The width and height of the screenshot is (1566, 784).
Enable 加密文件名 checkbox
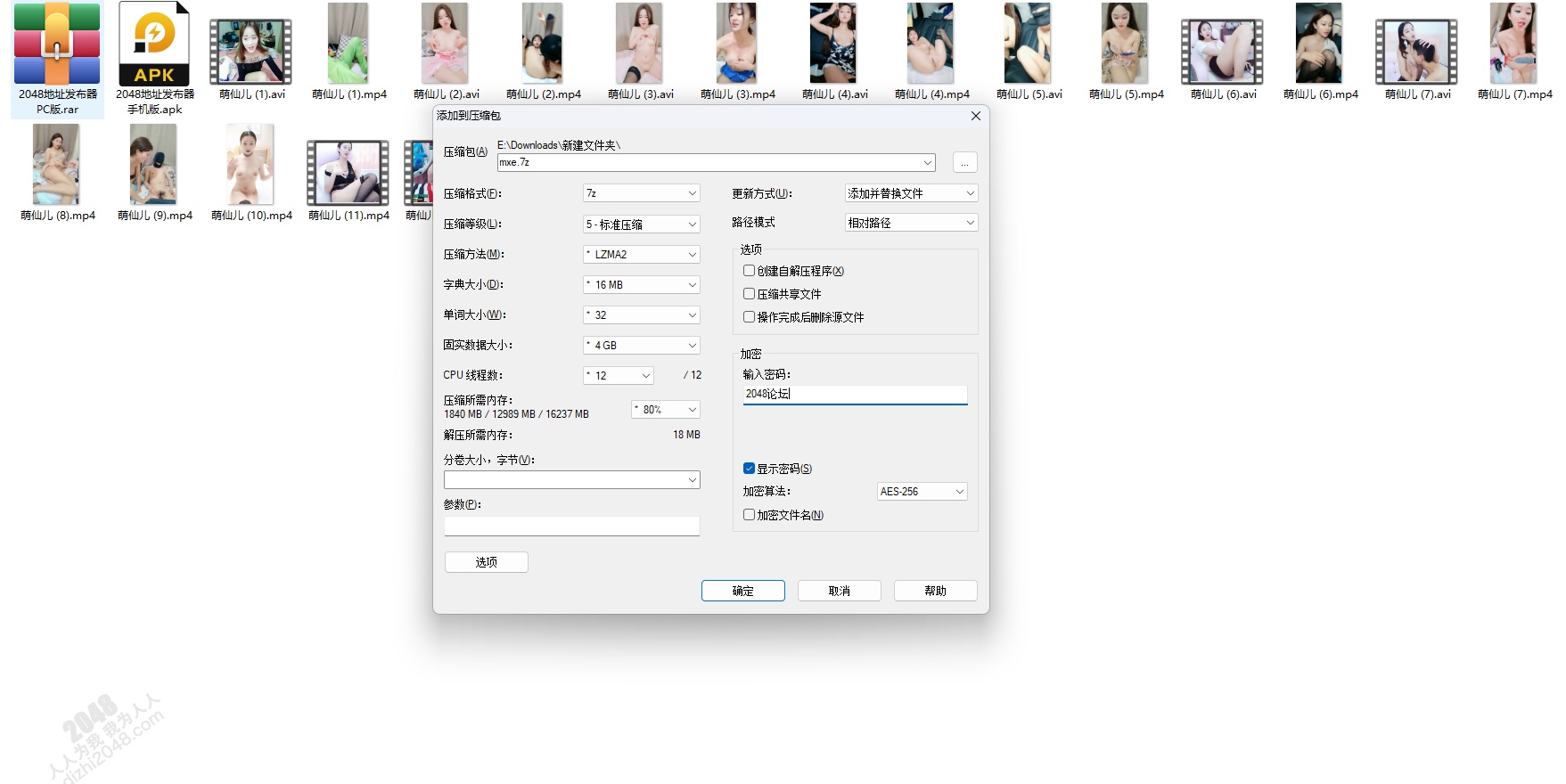(x=750, y=515)
